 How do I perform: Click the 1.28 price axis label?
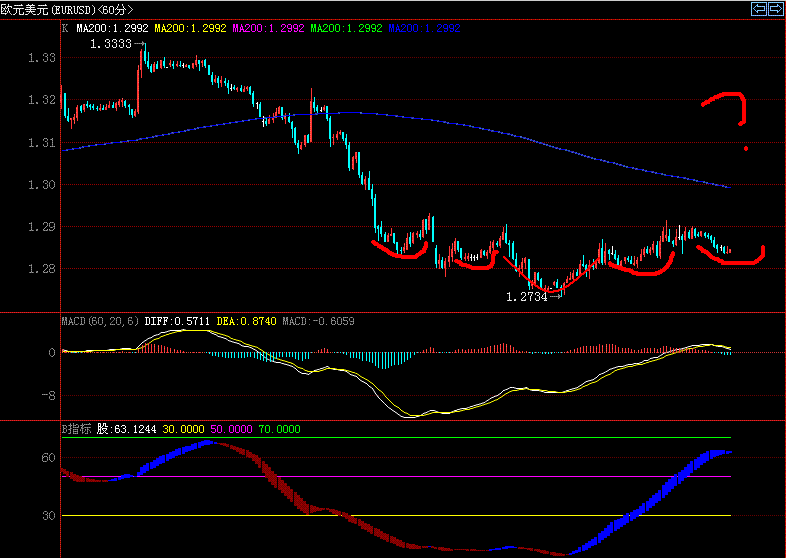[42, 269]
